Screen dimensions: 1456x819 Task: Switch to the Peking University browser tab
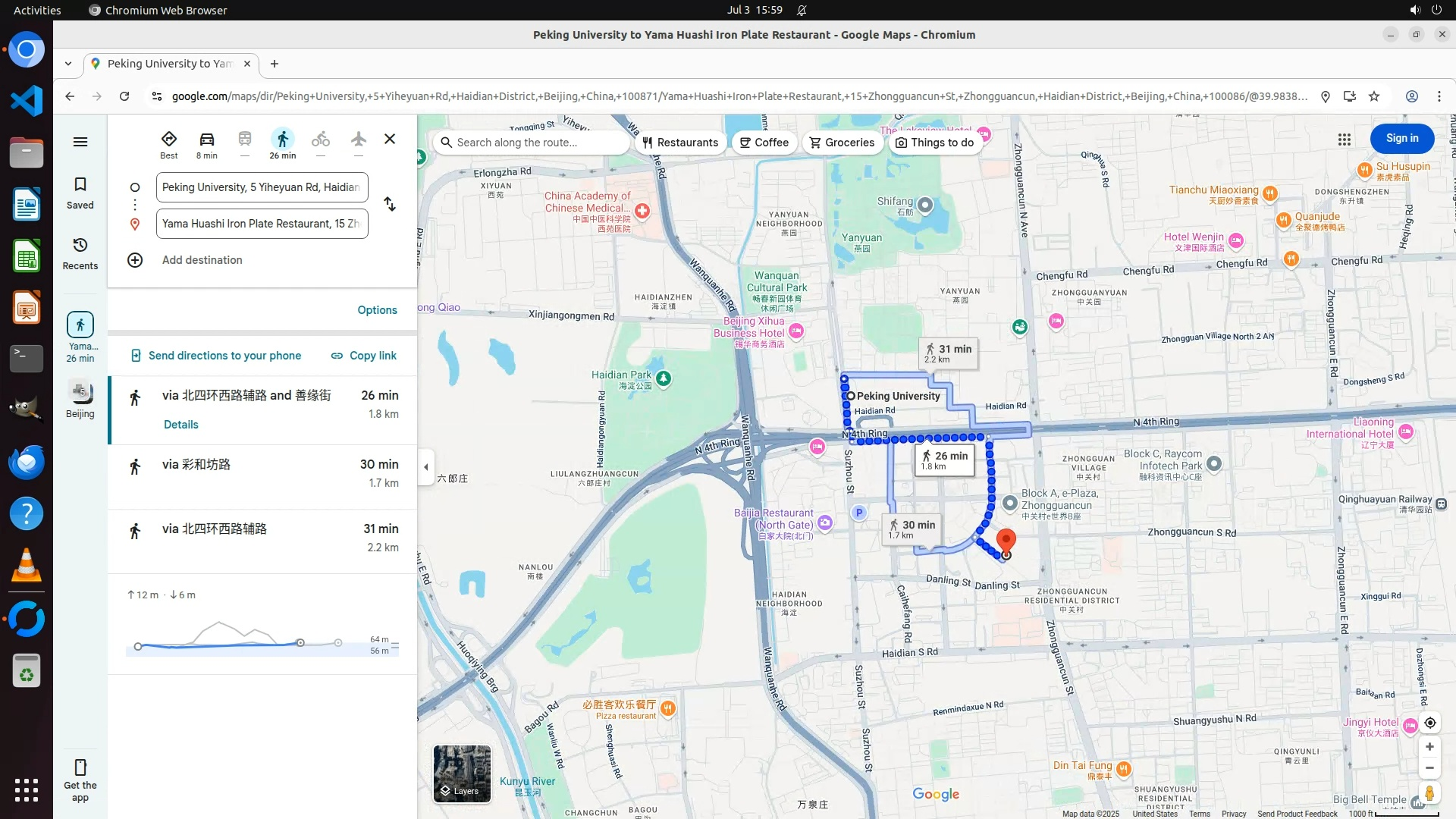tap(170, 64)
